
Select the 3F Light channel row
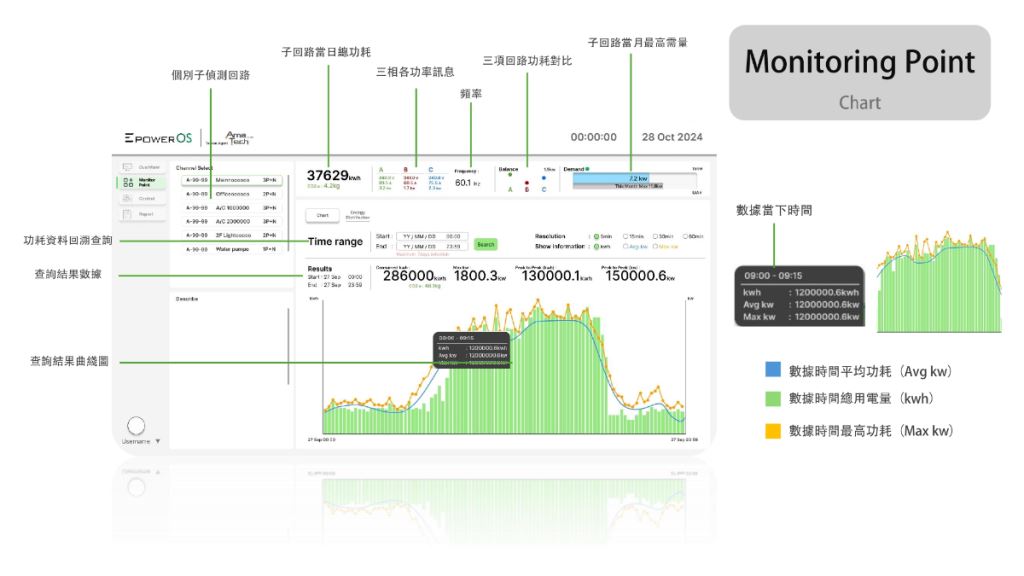[x=232, y=235]
